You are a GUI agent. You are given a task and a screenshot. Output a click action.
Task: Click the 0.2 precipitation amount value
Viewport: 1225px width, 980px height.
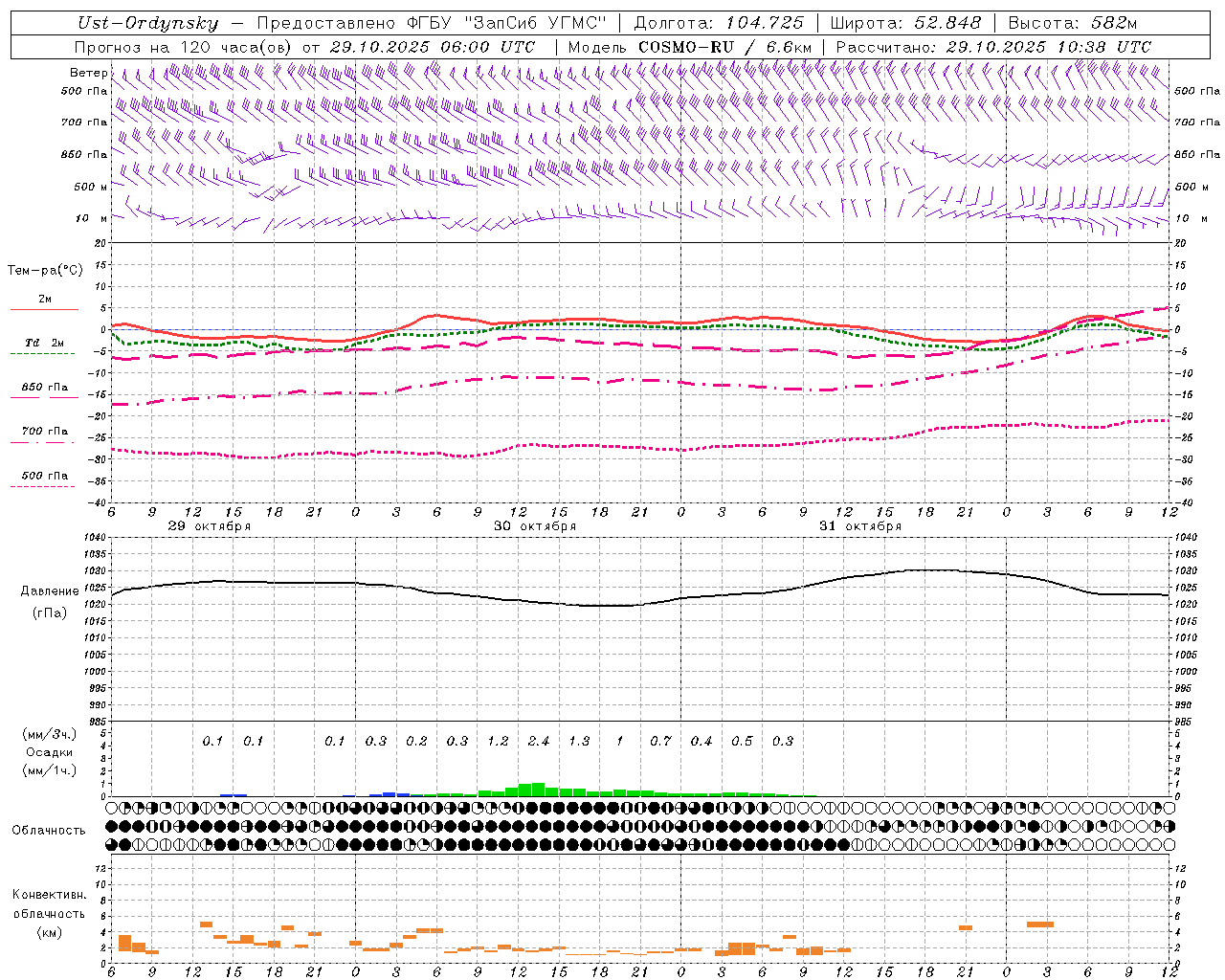pyautogui.click(x=416, y=741)
